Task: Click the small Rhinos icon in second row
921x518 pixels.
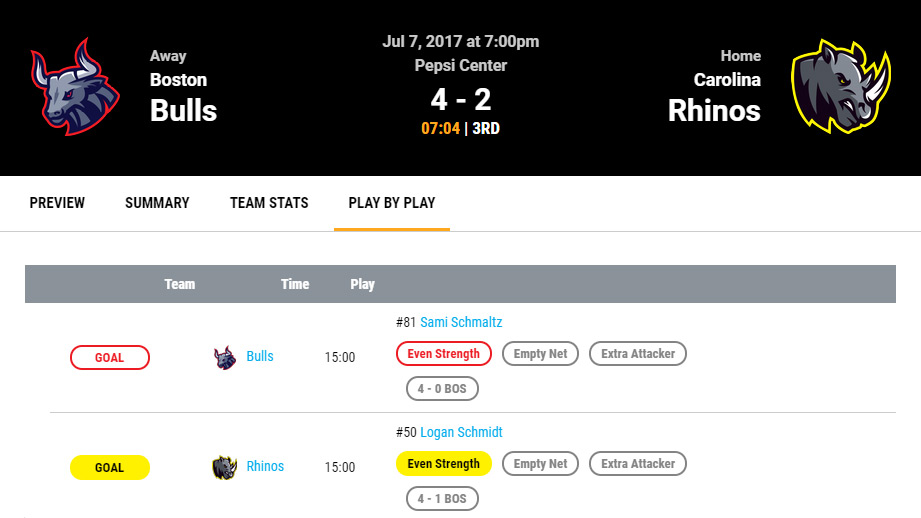Action: click(x=223, y=467)
